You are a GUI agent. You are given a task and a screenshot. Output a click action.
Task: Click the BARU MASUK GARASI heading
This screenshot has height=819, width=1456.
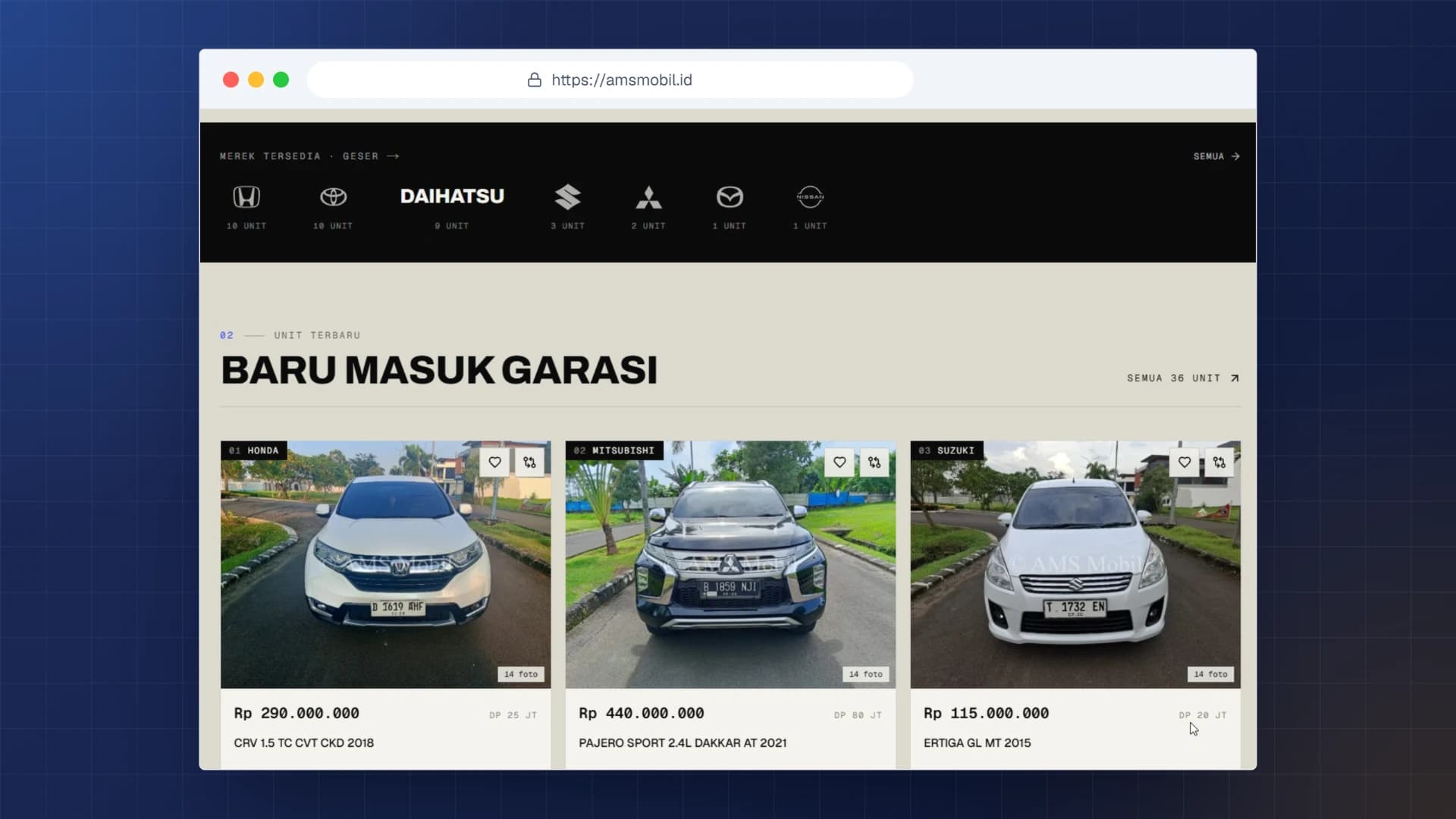(x=439, y=370)
